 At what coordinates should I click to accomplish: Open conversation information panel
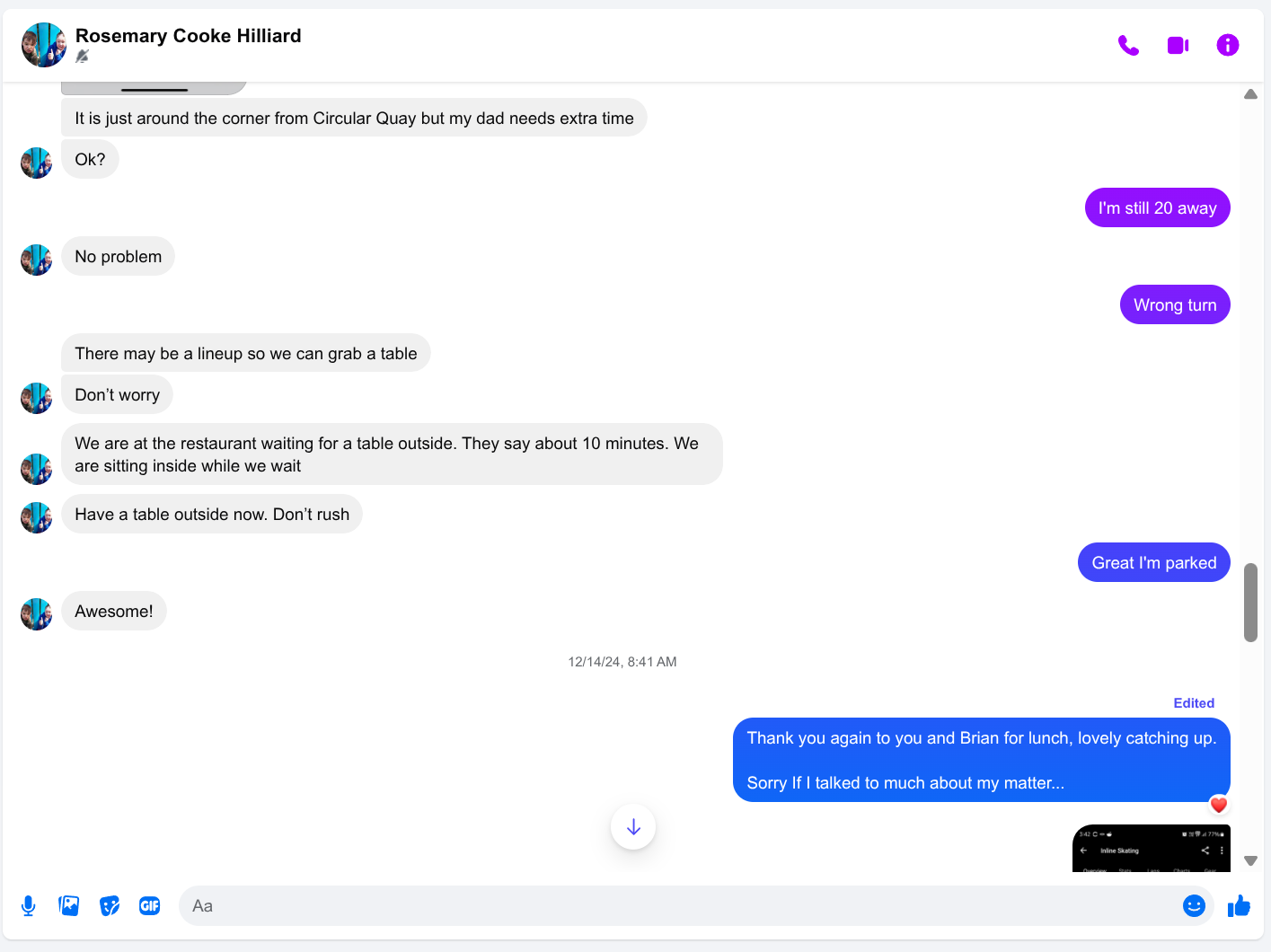point(1227,45)
